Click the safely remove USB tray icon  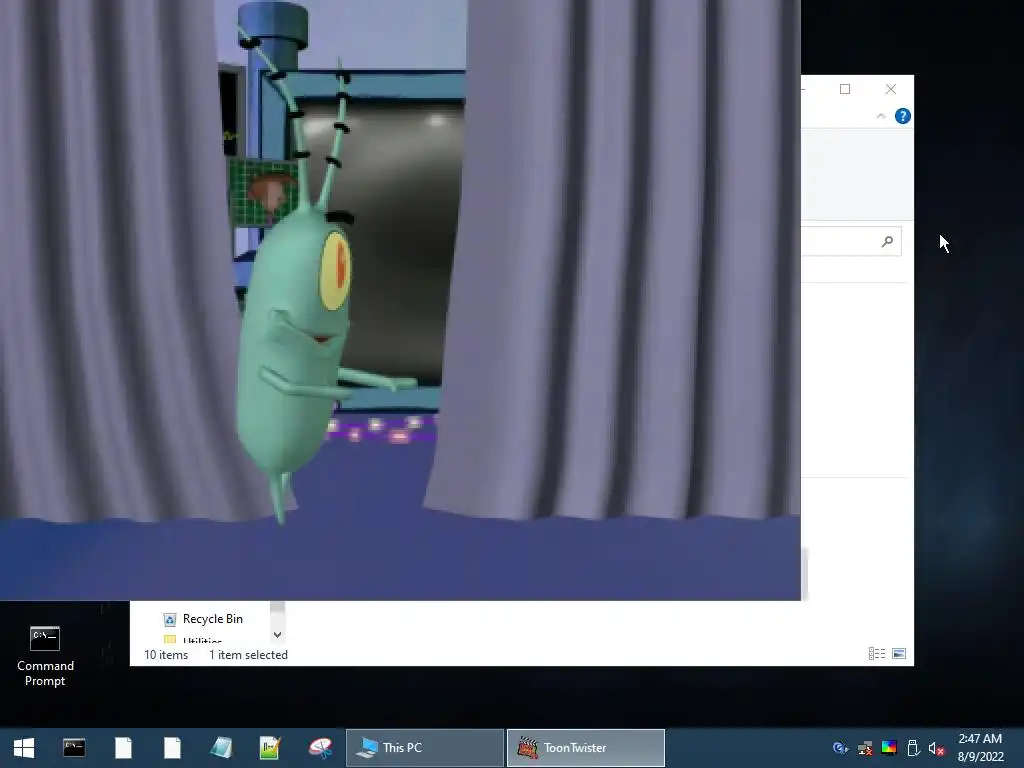point(913,748)
